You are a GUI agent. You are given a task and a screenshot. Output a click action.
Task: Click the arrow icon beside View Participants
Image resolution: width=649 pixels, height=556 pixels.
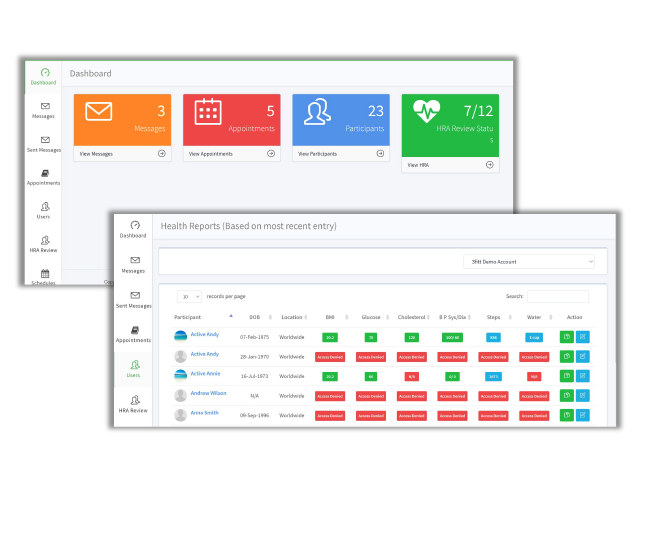click(x=380, y=154)
